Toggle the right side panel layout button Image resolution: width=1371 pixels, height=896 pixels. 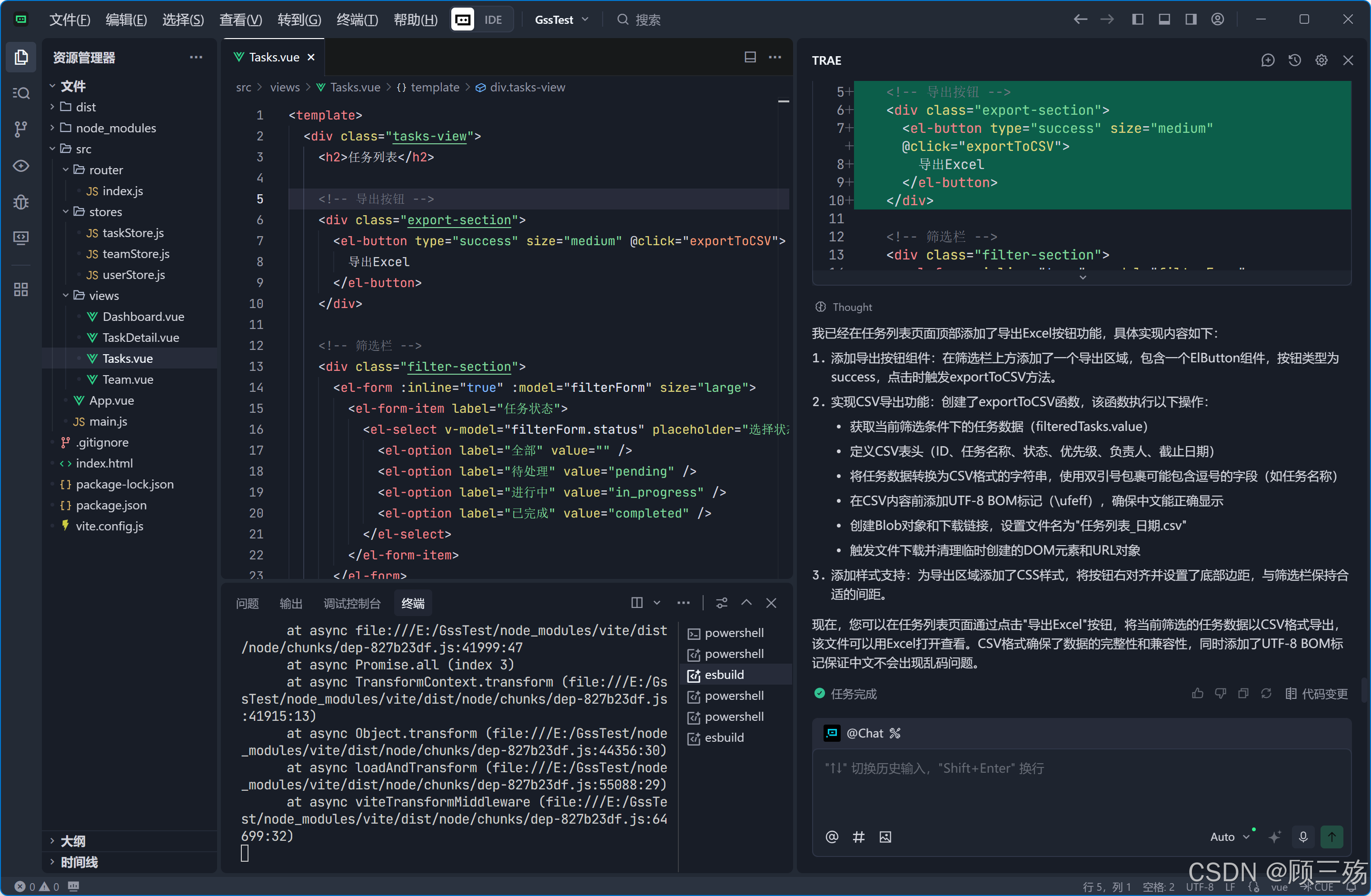tap(1191, 20)
